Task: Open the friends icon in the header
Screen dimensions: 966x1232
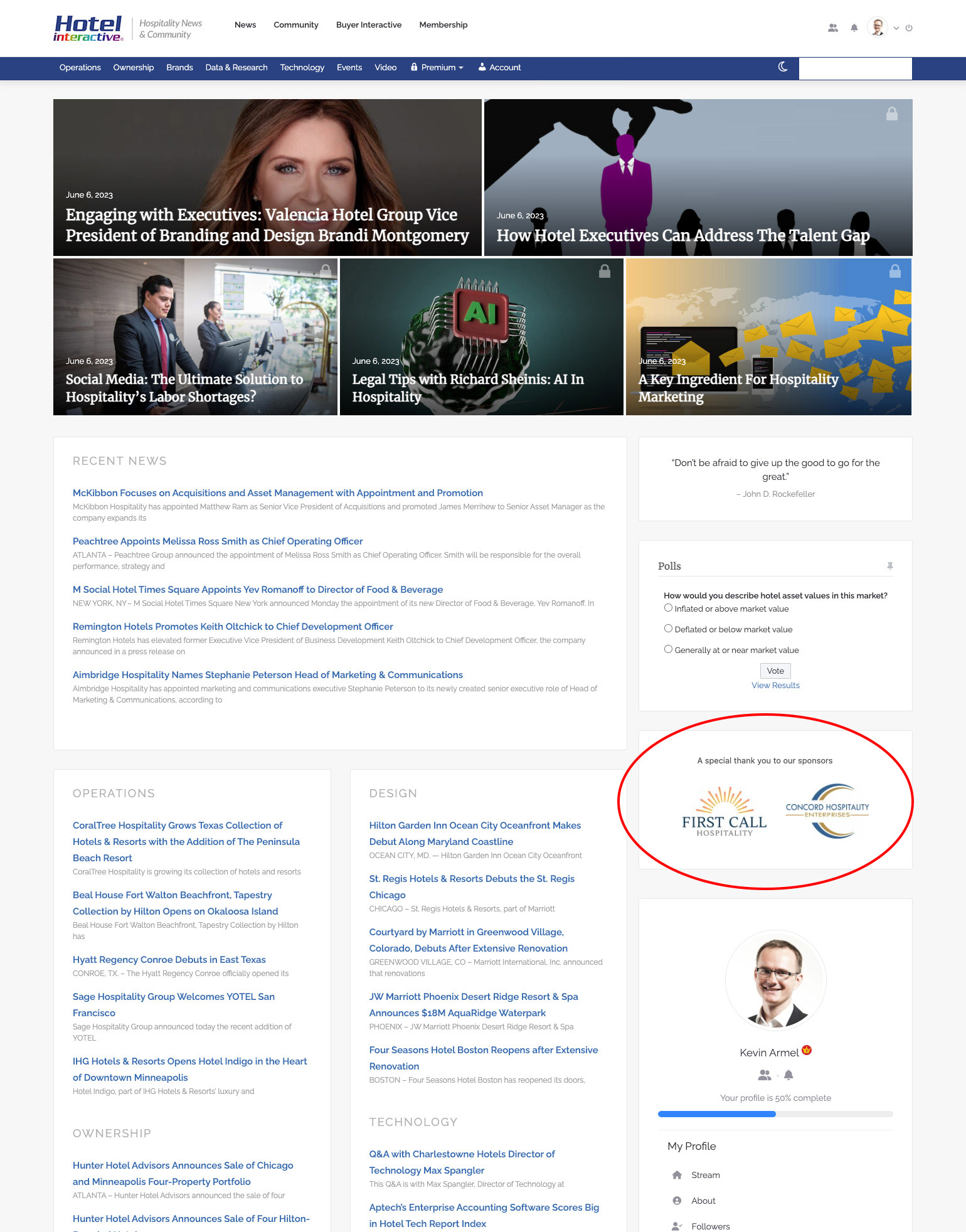Action: point(833,28)
